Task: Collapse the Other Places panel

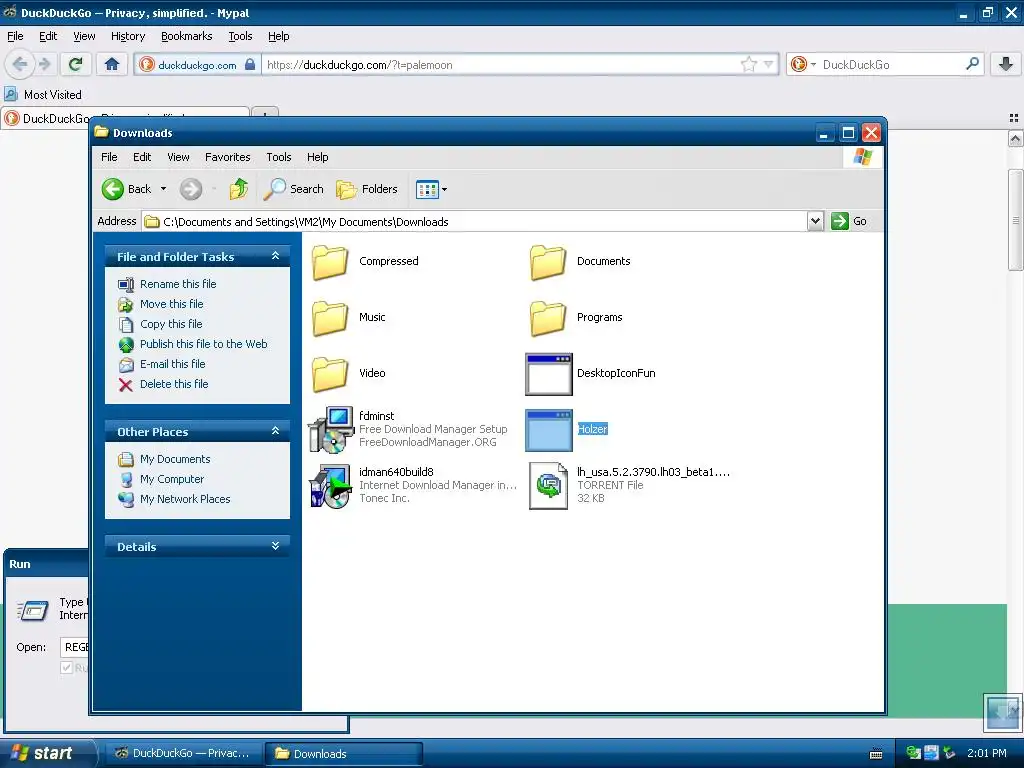Action: point(275,431)
